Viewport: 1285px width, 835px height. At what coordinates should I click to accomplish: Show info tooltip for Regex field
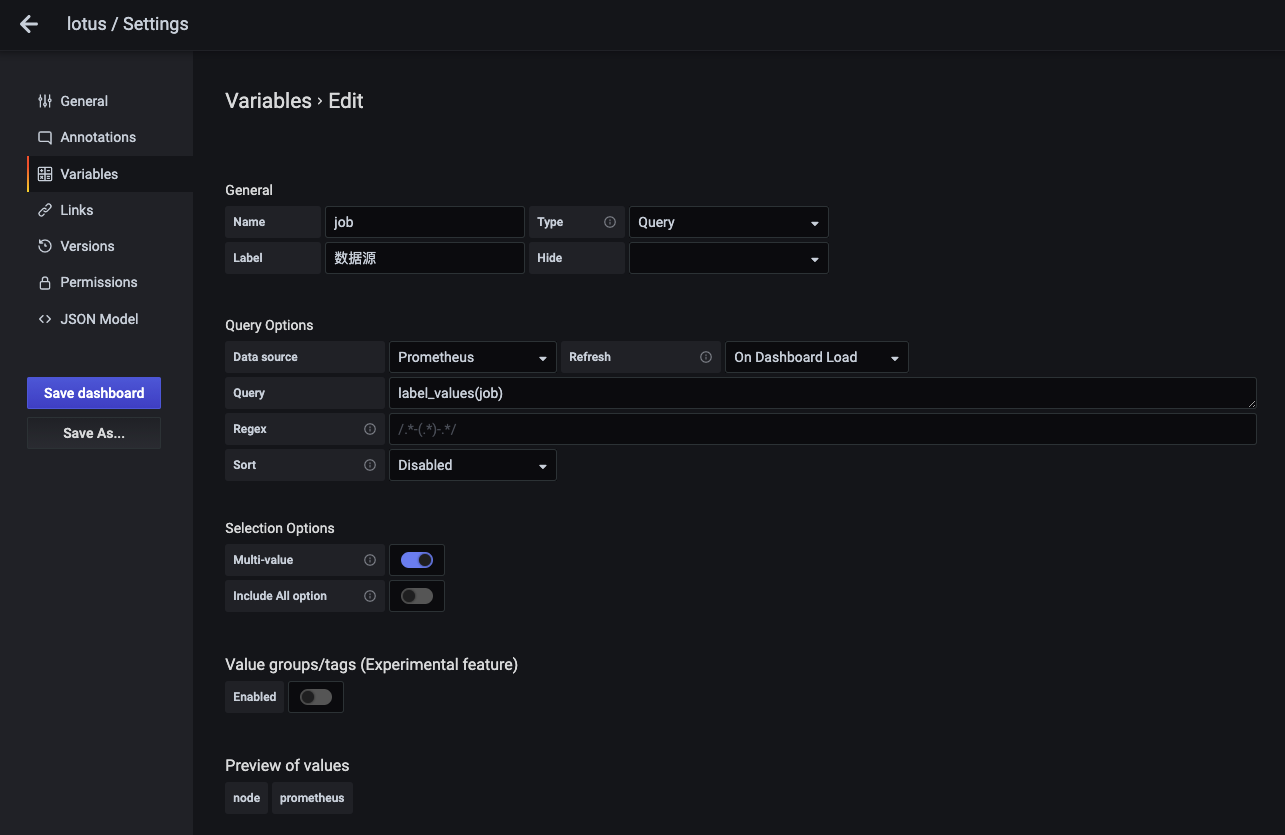pos(370,429)
